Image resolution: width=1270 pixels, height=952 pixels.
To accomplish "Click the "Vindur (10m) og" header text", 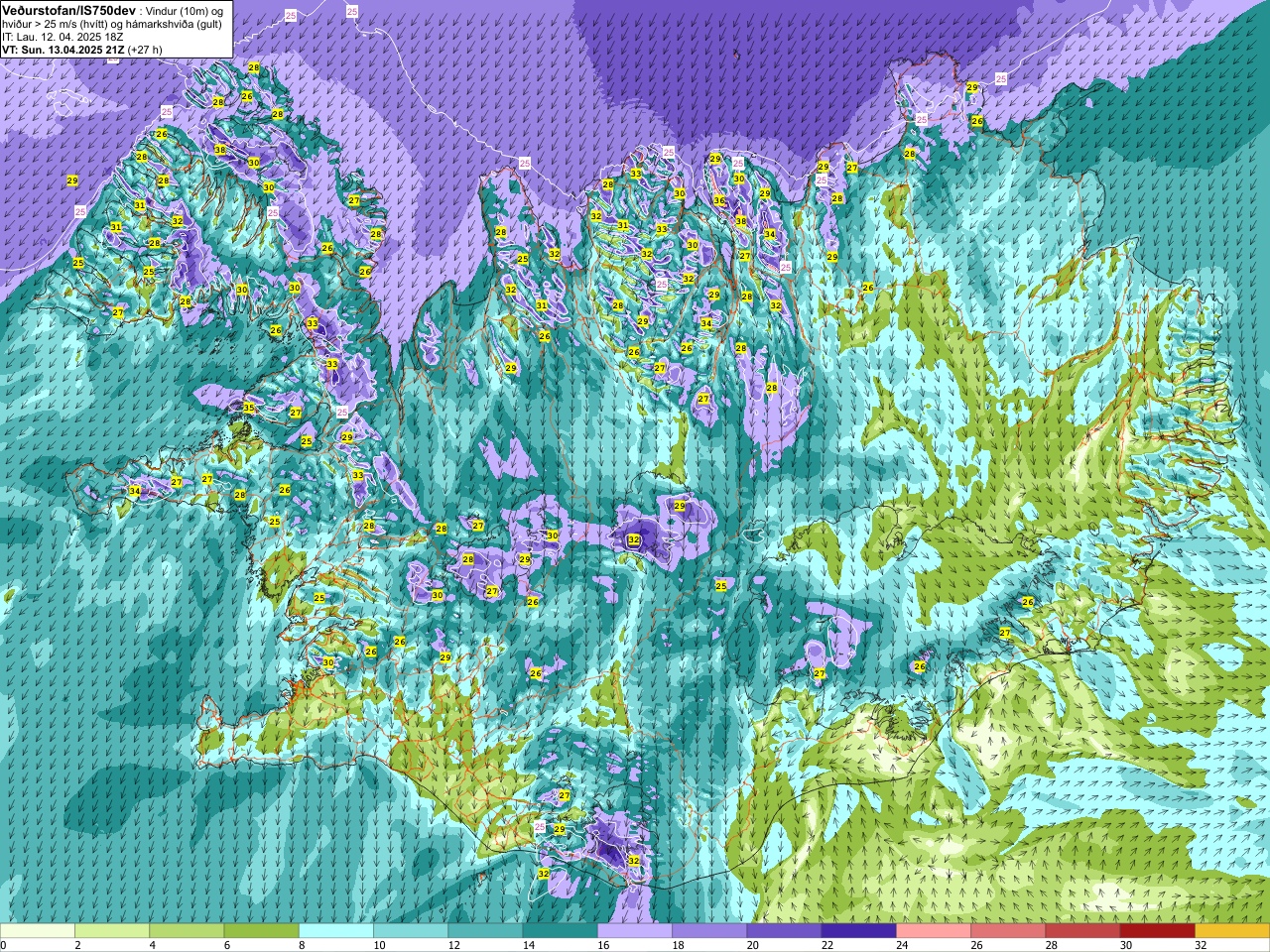I will click(187, 11).
